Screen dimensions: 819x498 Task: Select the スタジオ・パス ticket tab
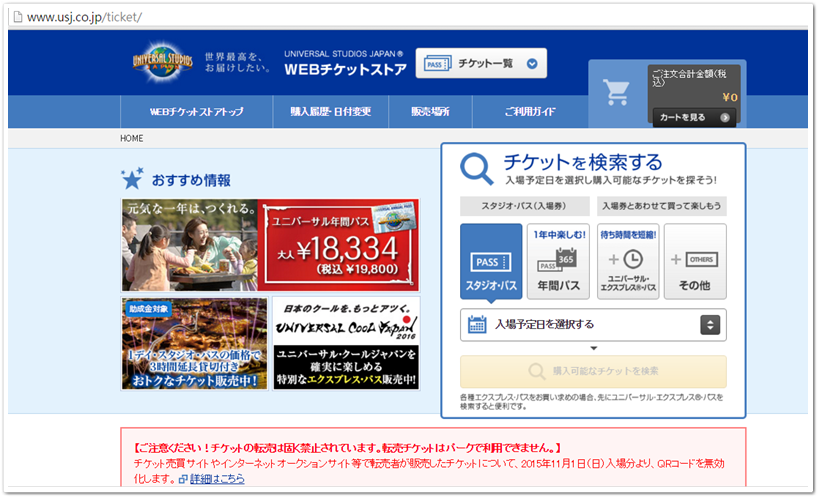pos(491,261)
